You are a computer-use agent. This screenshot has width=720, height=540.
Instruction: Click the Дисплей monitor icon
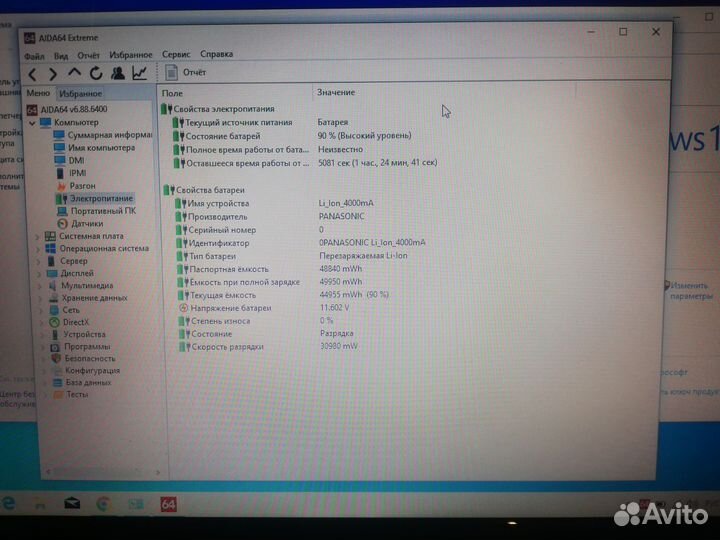52,273
